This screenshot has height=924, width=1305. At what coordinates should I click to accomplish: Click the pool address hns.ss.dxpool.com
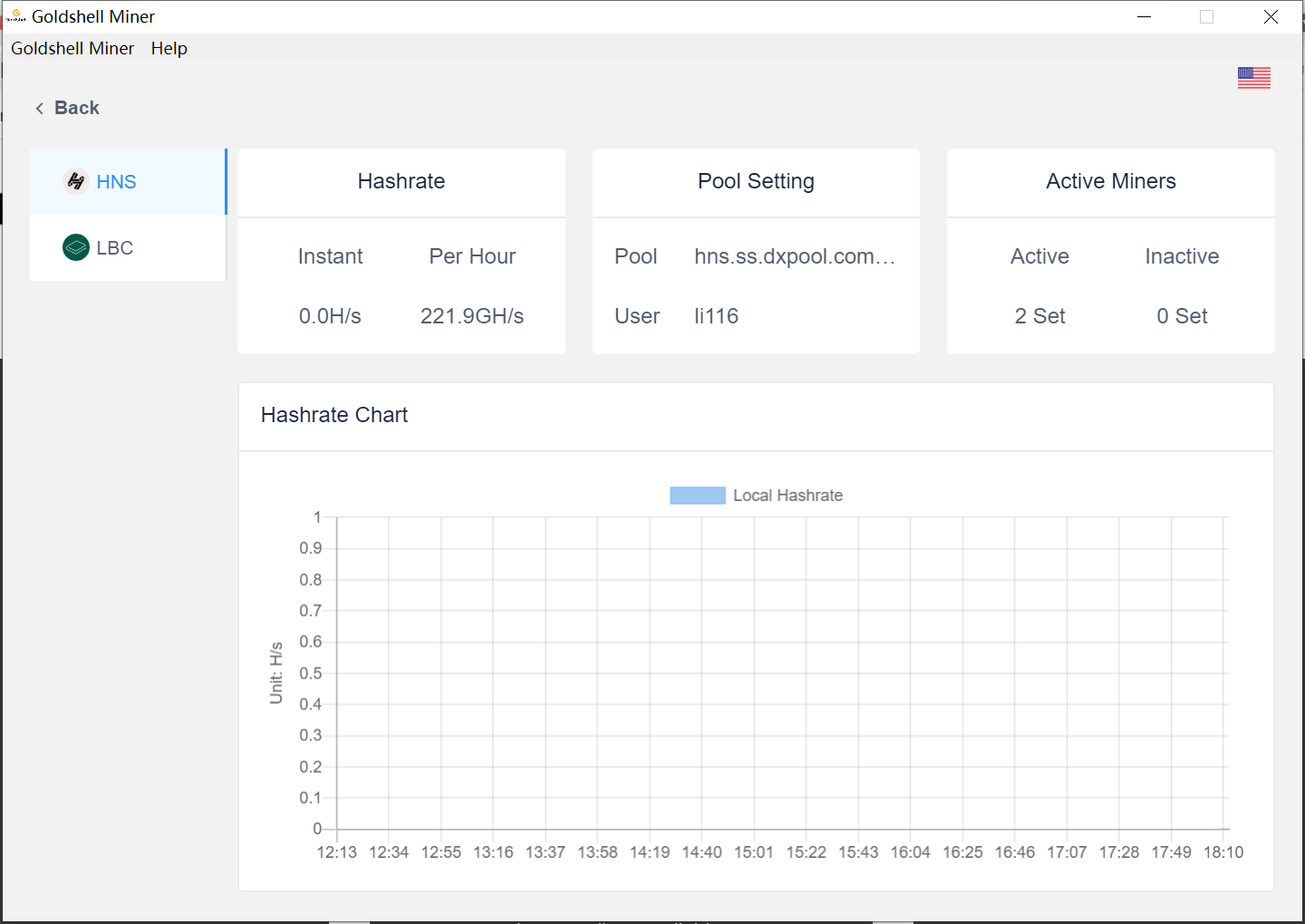[795, 256]
